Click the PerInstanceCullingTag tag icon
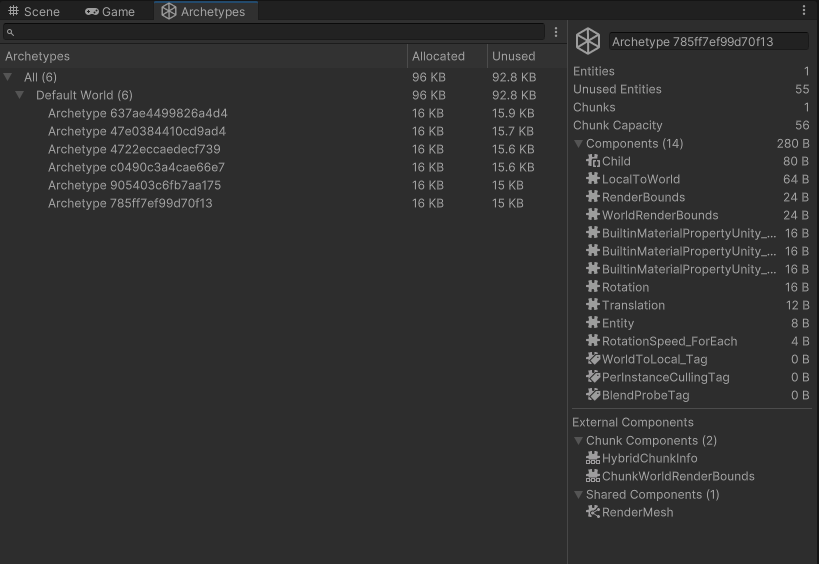Image resolution: width=819 pixels, height=564 pixels. pyautogui.click(x=593, y=377)
